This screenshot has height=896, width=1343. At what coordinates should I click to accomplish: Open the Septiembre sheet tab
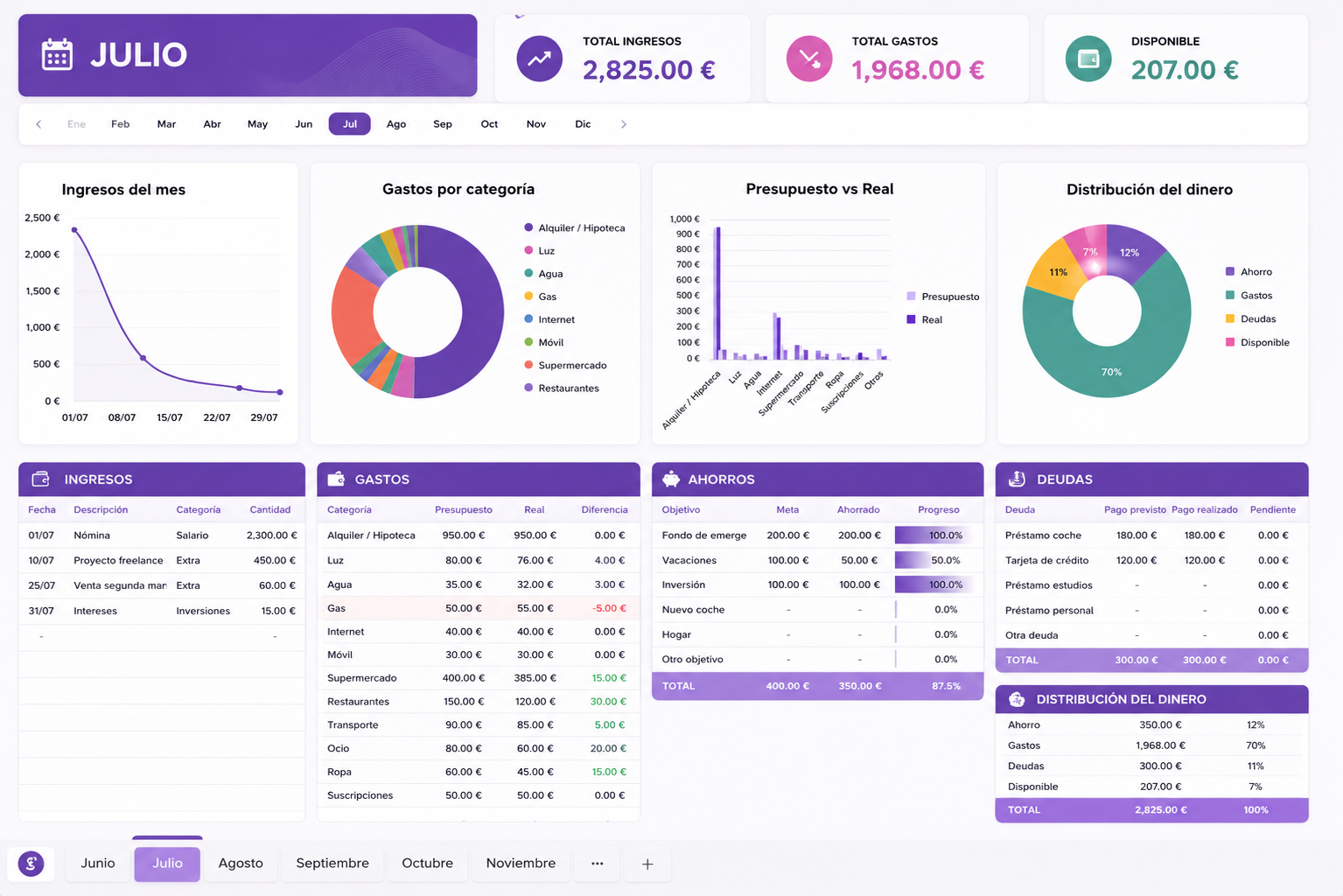coord(332,864)
